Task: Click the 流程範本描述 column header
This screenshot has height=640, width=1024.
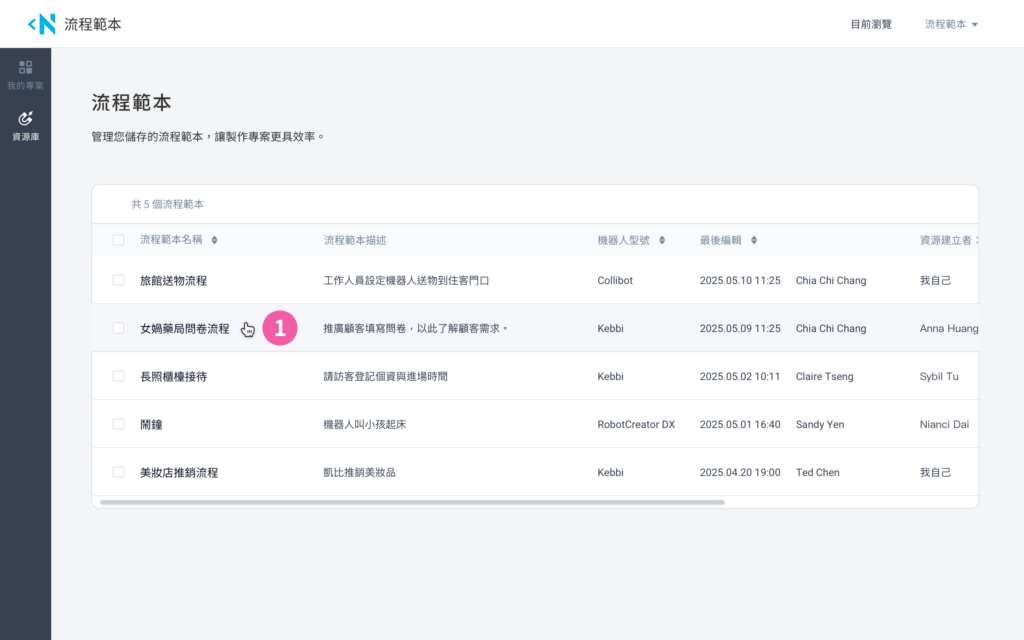Action: [355, 240]
